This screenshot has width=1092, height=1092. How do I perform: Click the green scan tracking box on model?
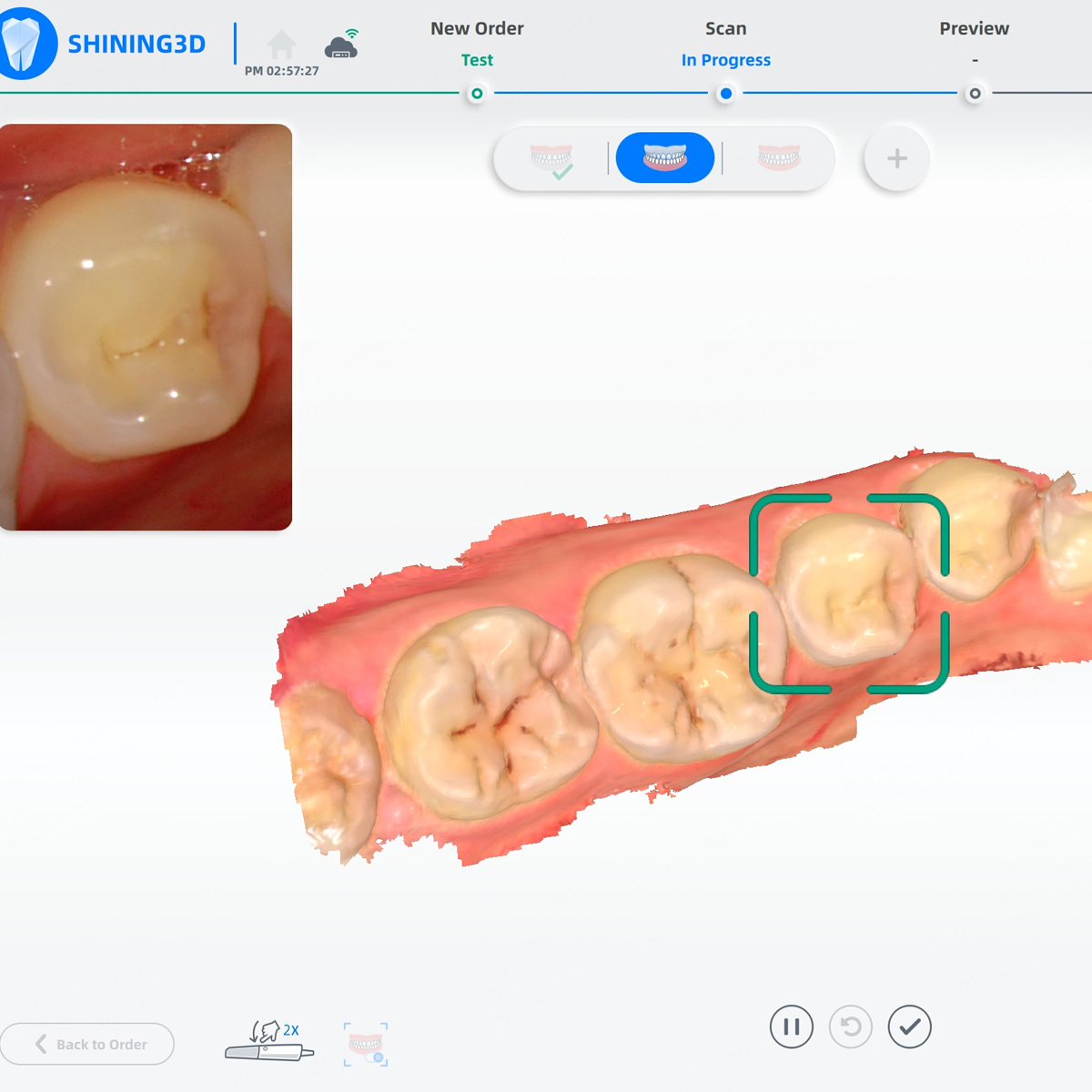coord(849,596)
